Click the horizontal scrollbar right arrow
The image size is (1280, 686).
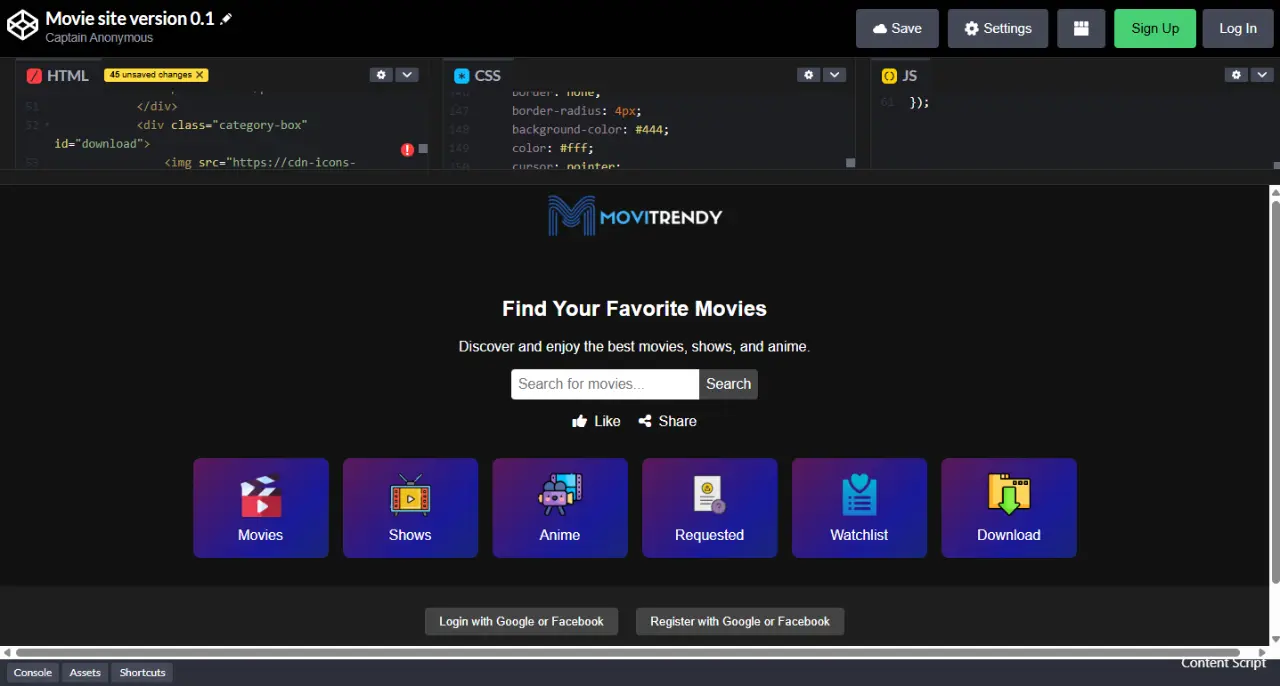1261,653
